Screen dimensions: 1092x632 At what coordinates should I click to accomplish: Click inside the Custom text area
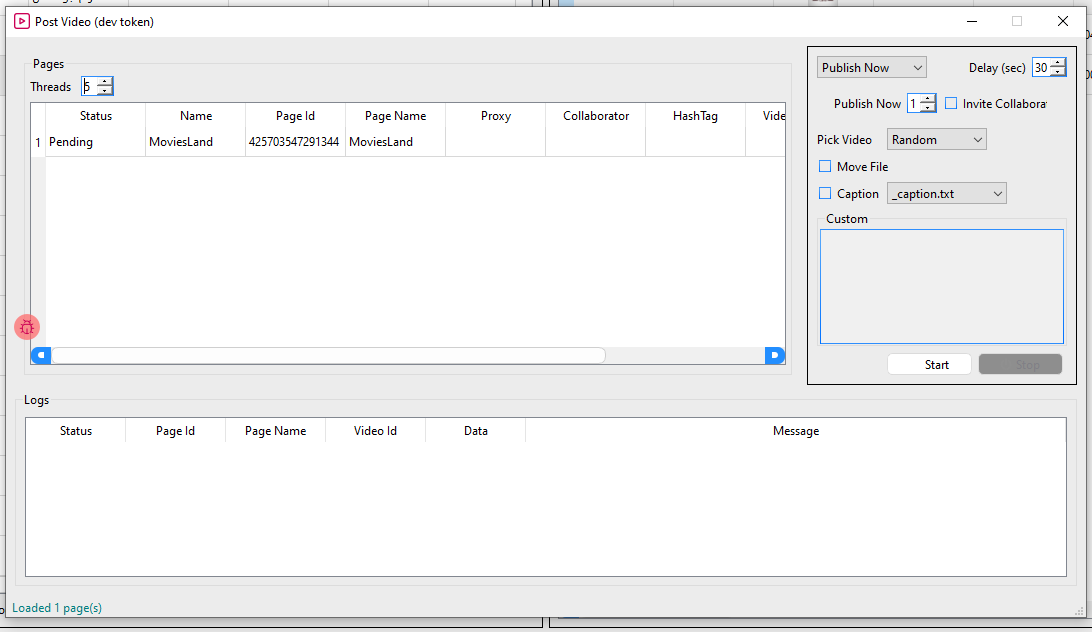941,286
